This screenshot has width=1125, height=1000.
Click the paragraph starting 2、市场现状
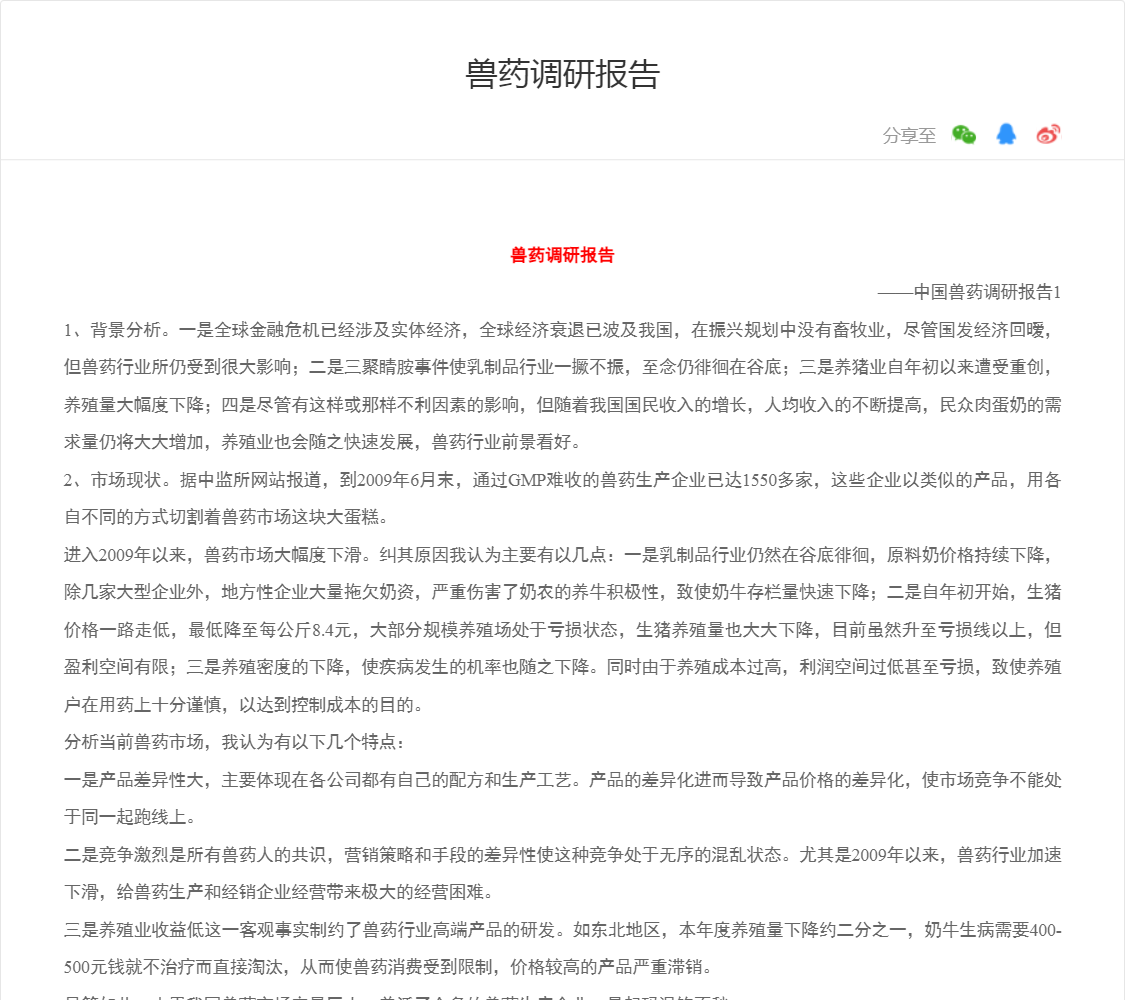(562, 499)
